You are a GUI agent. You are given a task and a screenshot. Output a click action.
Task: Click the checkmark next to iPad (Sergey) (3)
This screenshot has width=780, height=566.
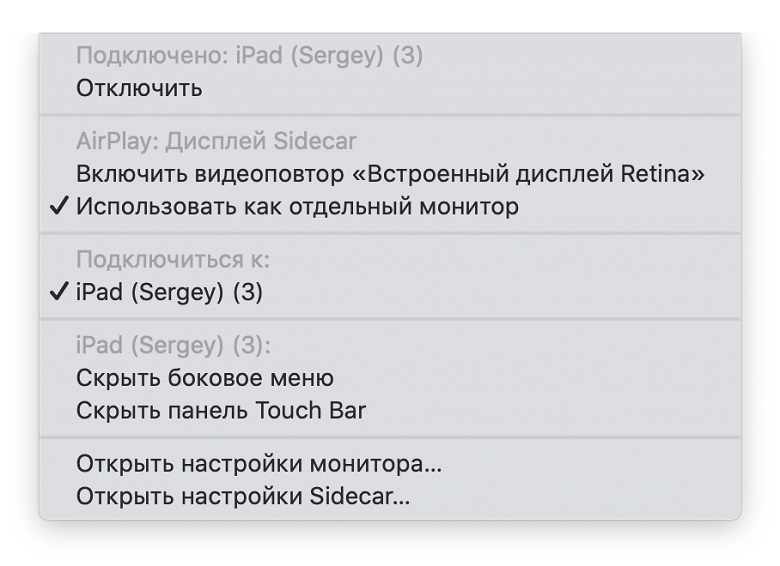click(61, 293)
